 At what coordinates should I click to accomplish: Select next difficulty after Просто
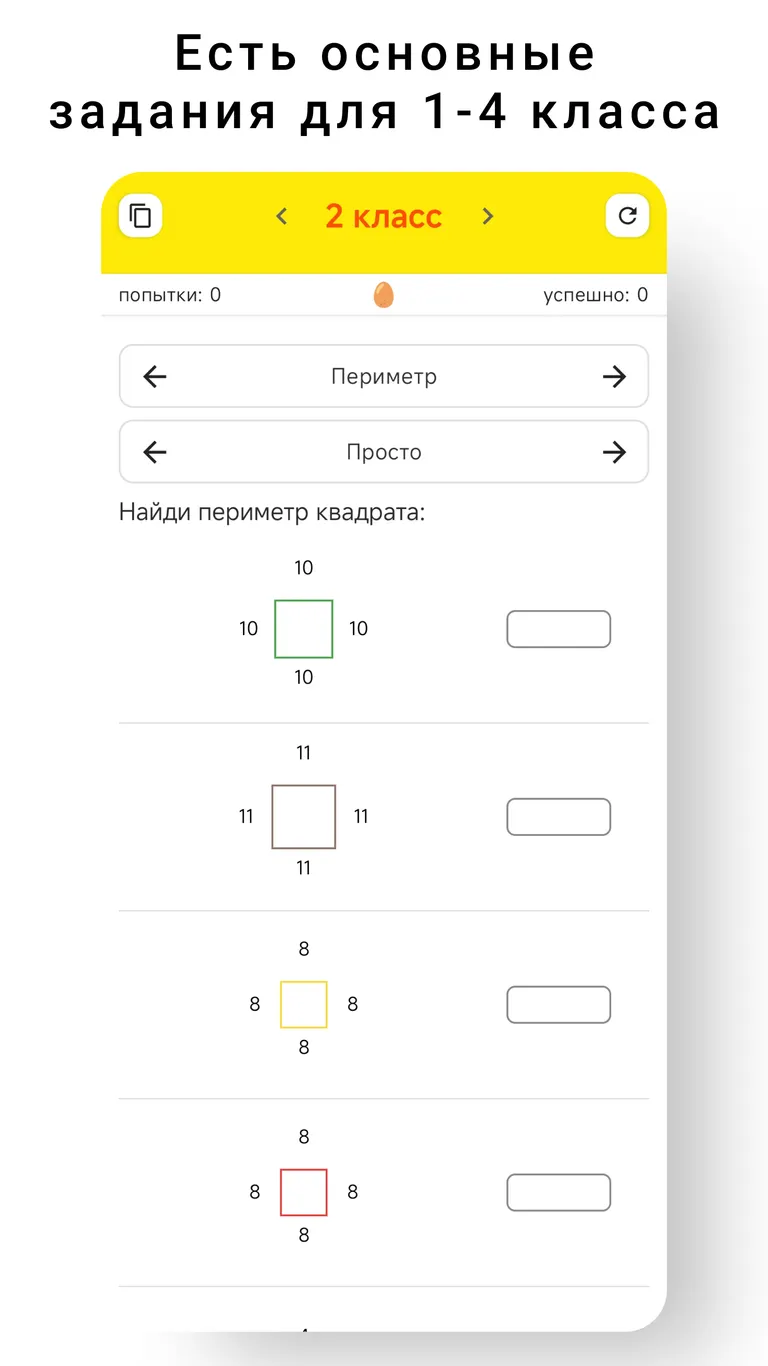(x=614, y=452)
